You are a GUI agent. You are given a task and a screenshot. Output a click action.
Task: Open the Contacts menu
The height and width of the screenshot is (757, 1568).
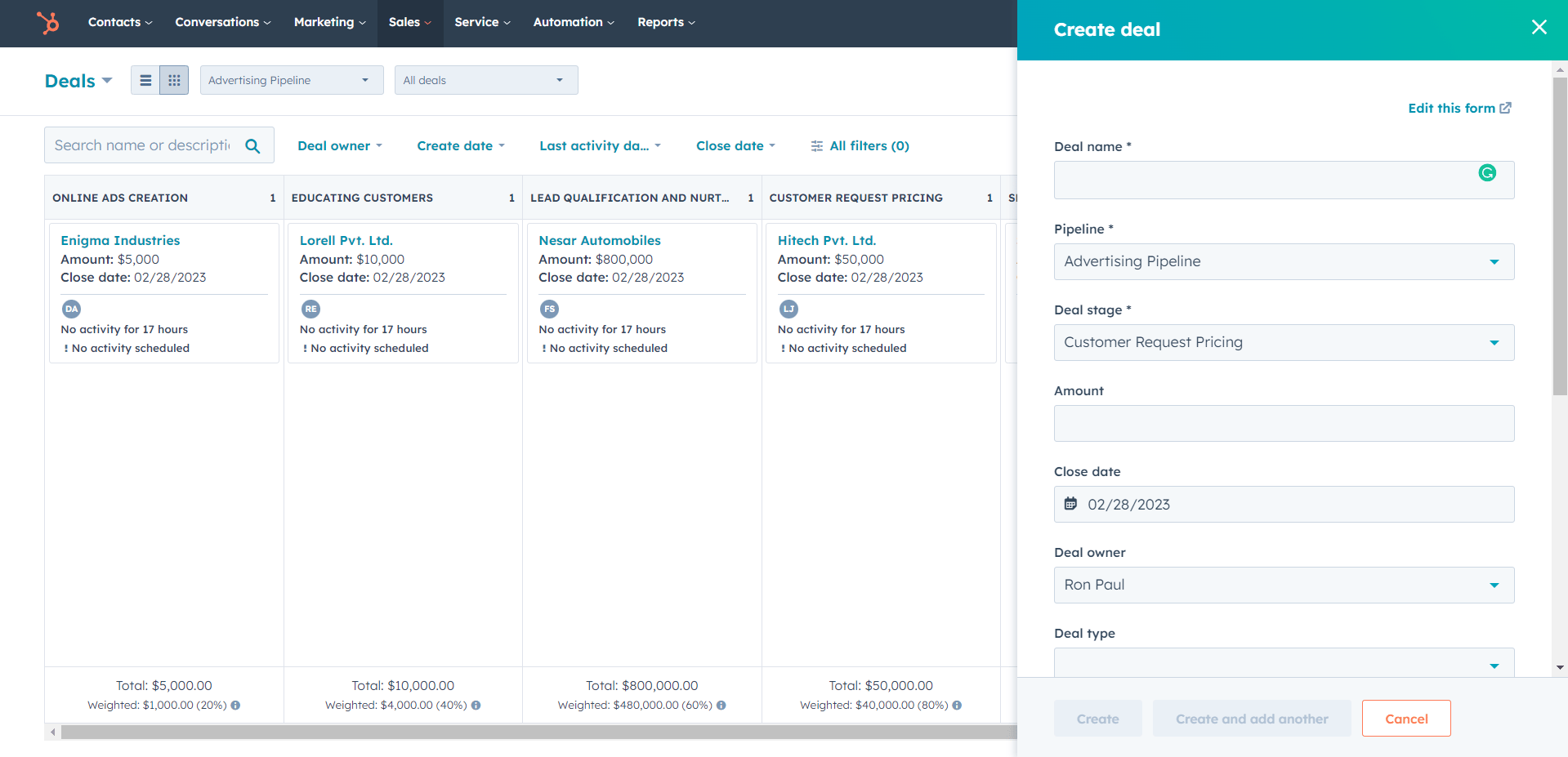pyautogui.click(x=120, y=22)
